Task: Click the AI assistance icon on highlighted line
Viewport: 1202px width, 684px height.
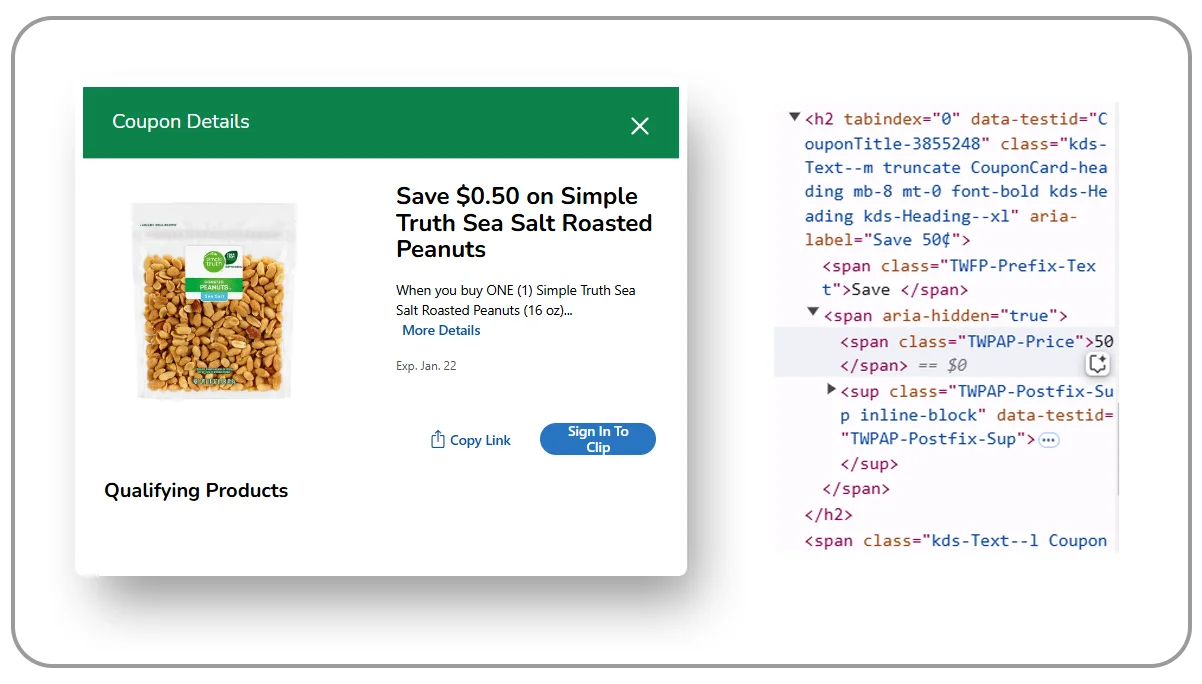Action: coord(1098,364)
